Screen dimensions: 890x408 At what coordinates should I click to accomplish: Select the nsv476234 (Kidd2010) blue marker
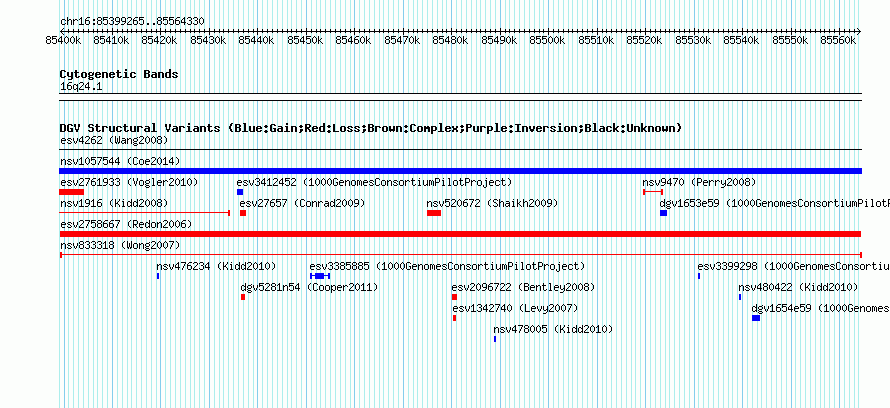click(x=158, y=276)
